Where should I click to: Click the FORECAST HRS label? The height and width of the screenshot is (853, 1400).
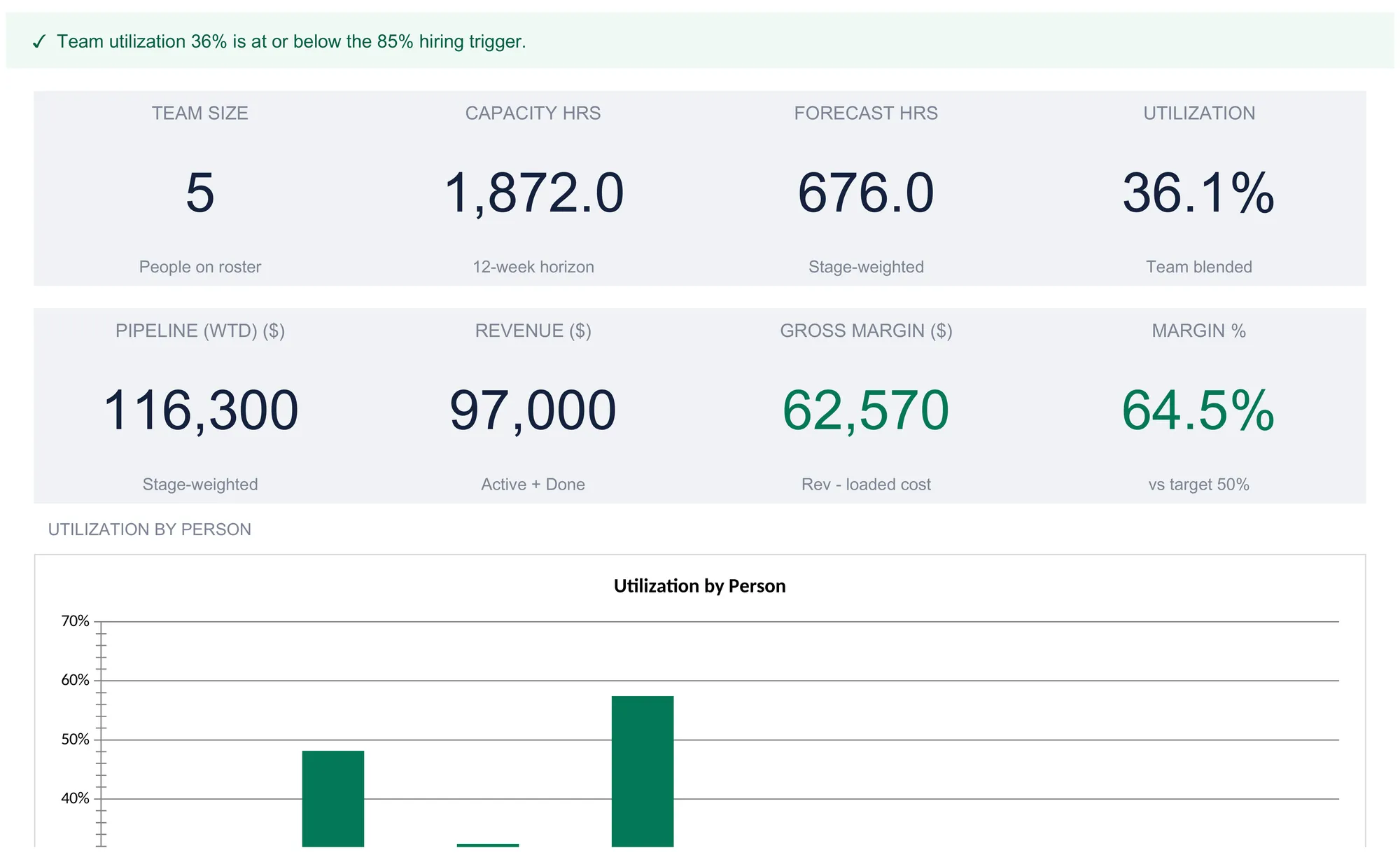pos(866,113)
